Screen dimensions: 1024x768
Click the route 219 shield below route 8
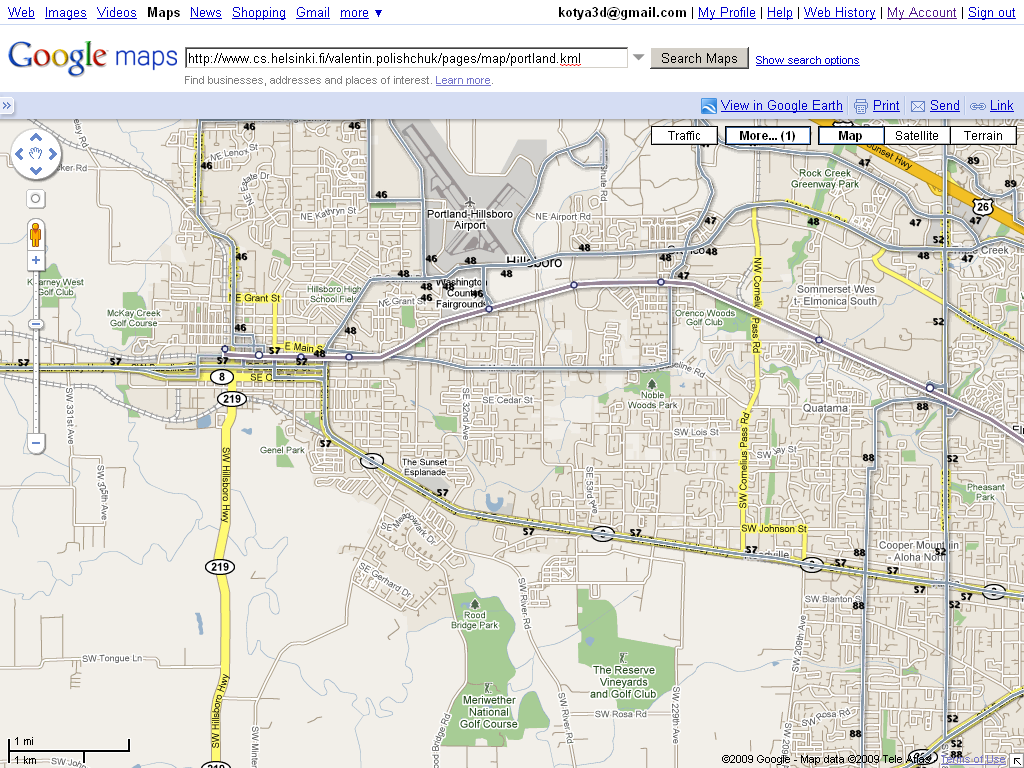232,398
